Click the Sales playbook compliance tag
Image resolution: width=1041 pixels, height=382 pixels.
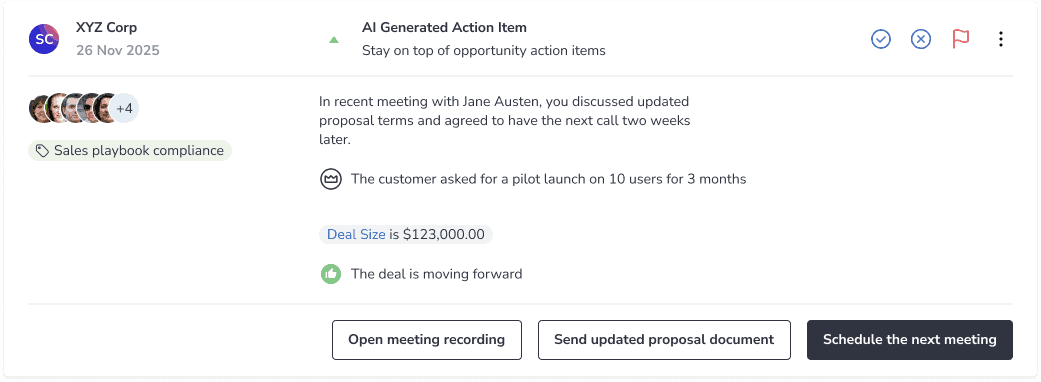(130, 151)
